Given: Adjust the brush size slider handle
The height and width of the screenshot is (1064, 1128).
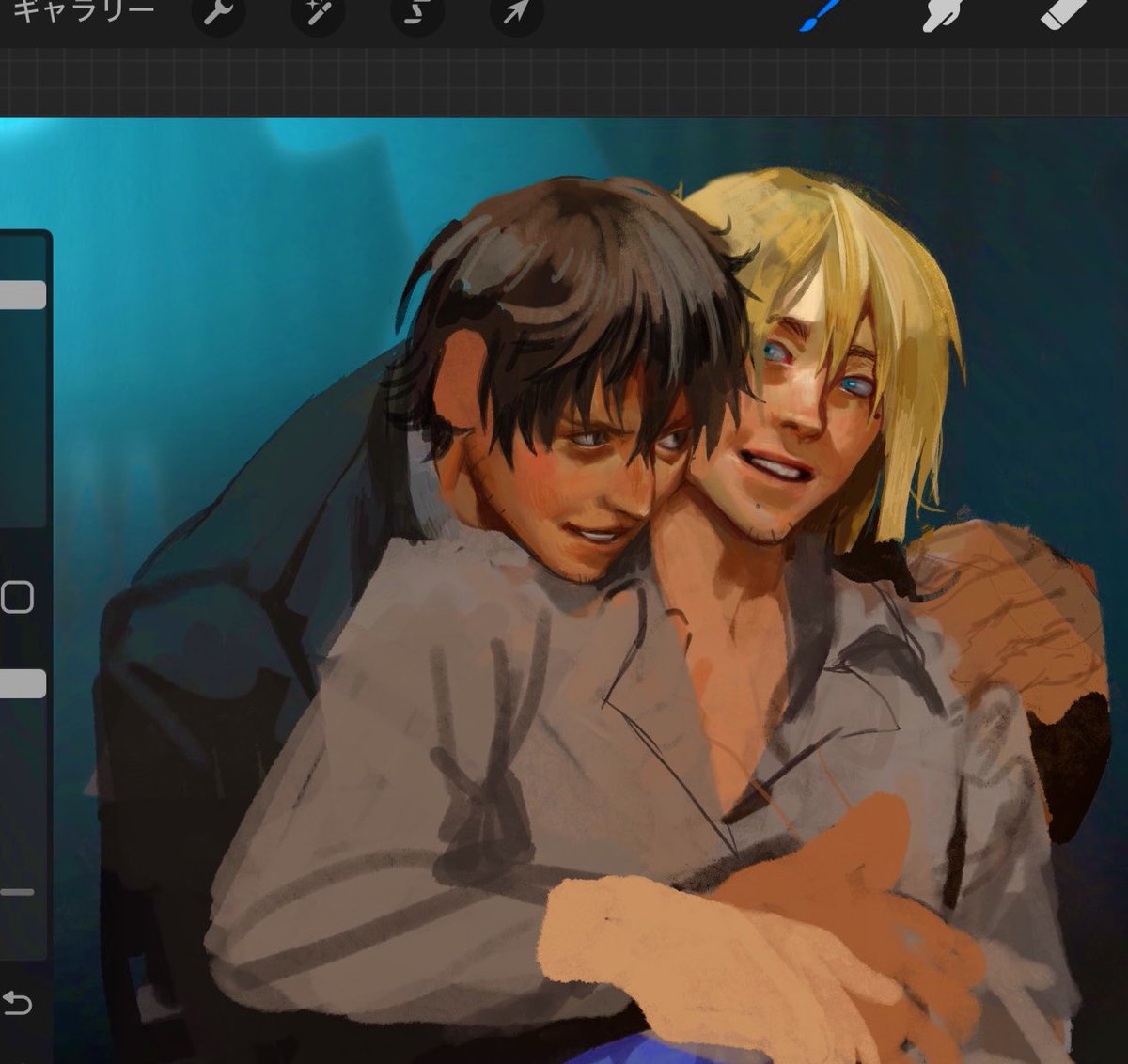Looking at the screenshot, I should (x=23, y=294).
